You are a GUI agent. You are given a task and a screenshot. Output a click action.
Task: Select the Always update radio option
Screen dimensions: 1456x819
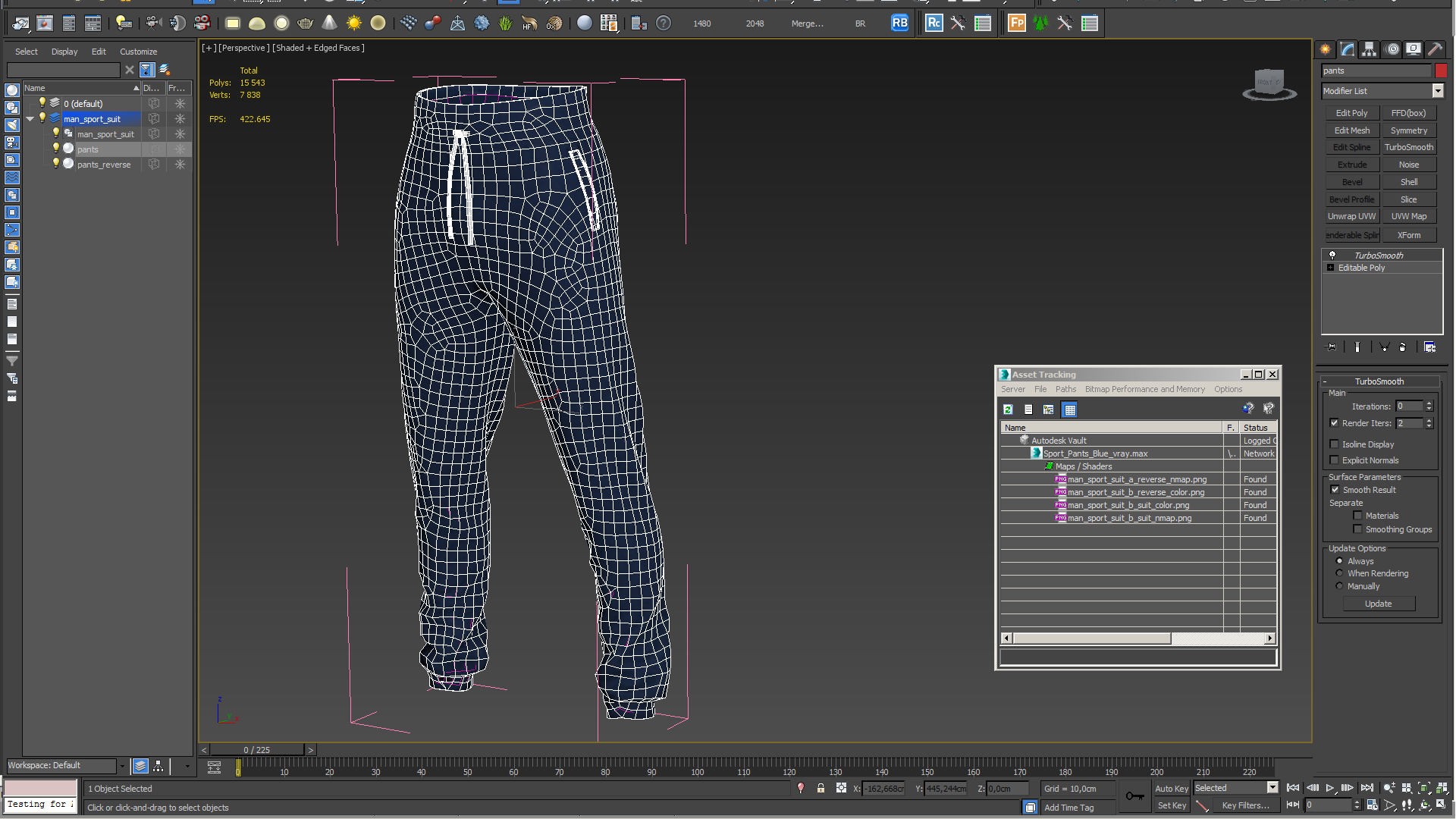(x=1339, y=561)
